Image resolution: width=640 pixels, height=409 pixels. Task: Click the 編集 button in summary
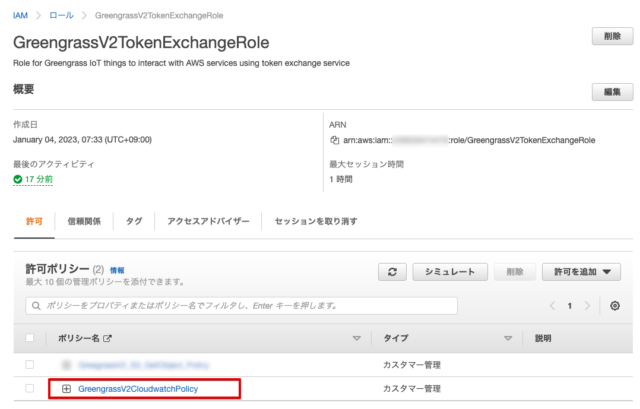pos(612,92)
